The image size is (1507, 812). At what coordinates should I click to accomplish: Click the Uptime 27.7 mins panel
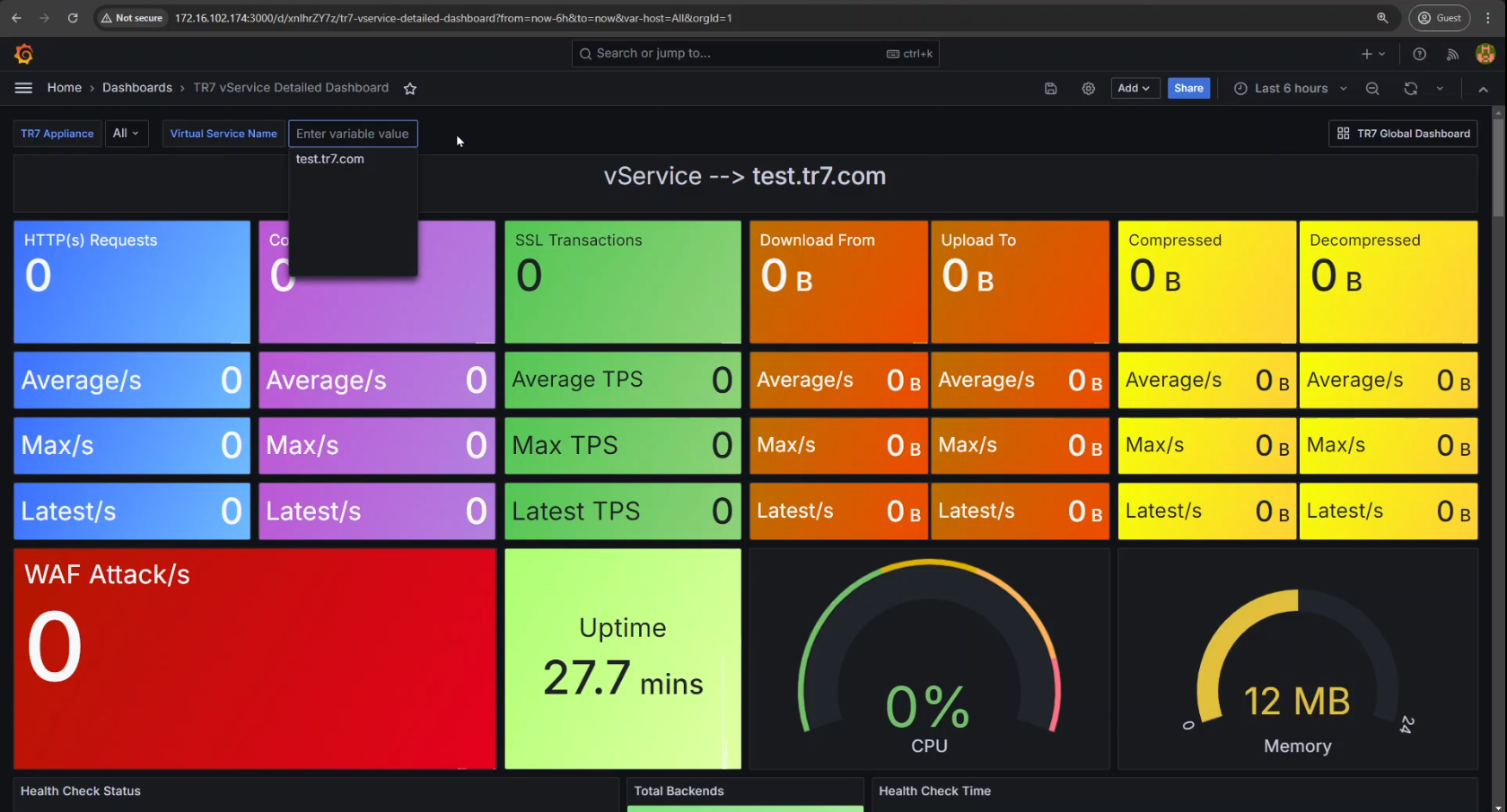click(x=623, y=659)
